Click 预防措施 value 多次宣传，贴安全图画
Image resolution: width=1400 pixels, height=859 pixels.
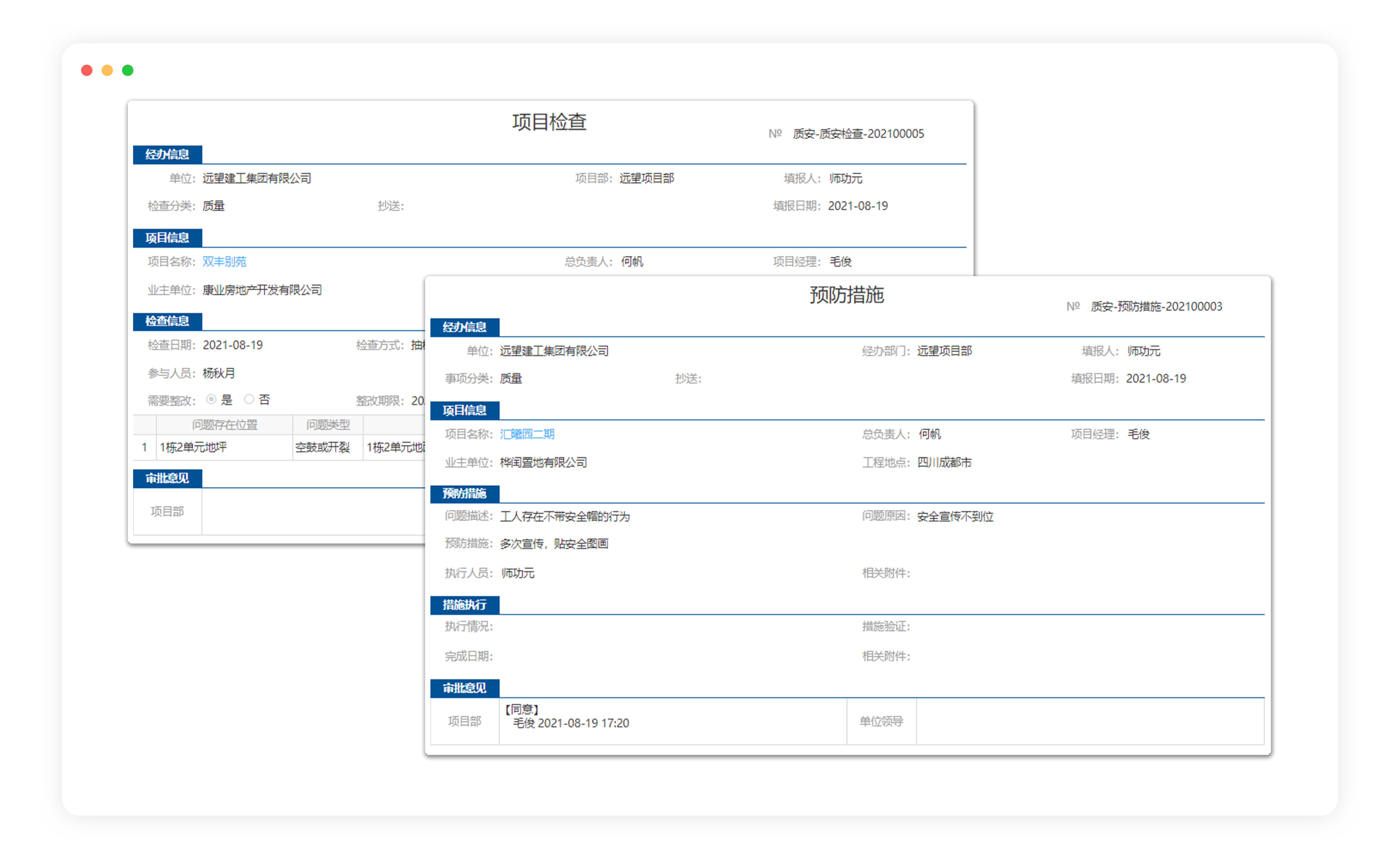(x=554, y=544)
